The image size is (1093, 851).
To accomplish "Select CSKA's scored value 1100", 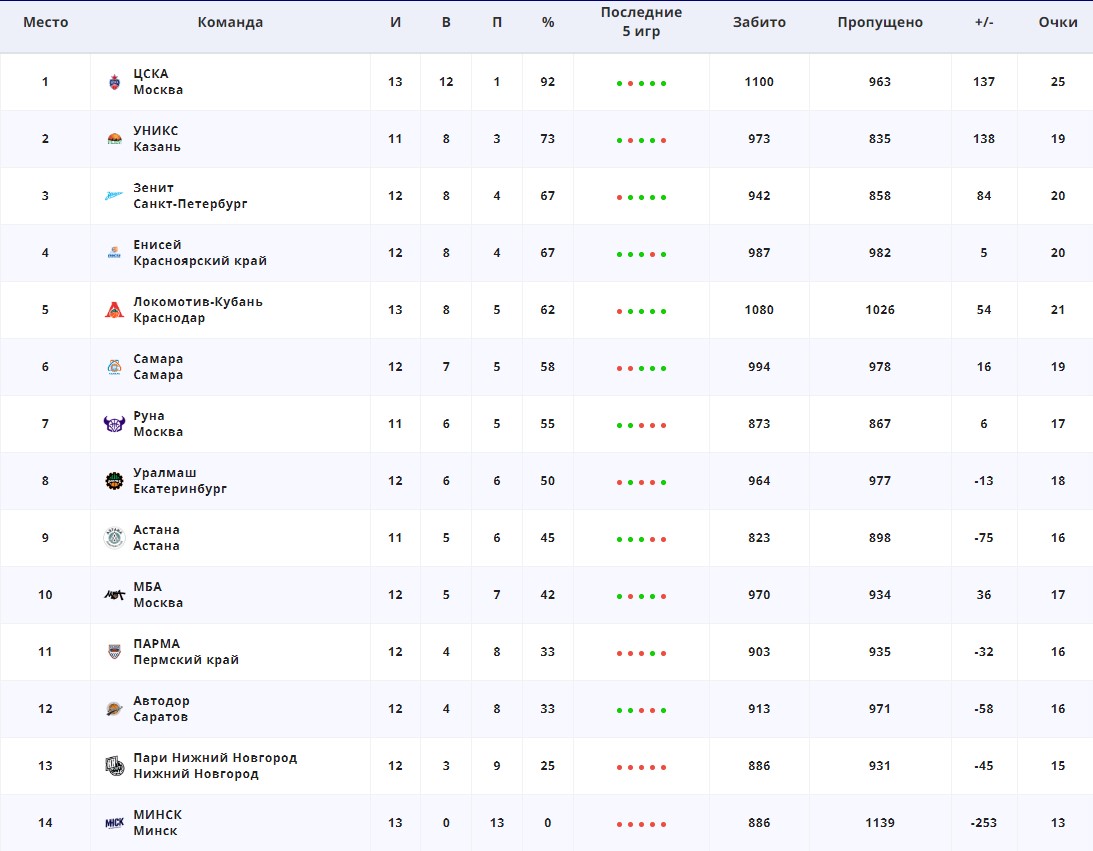I will [759, 82].
